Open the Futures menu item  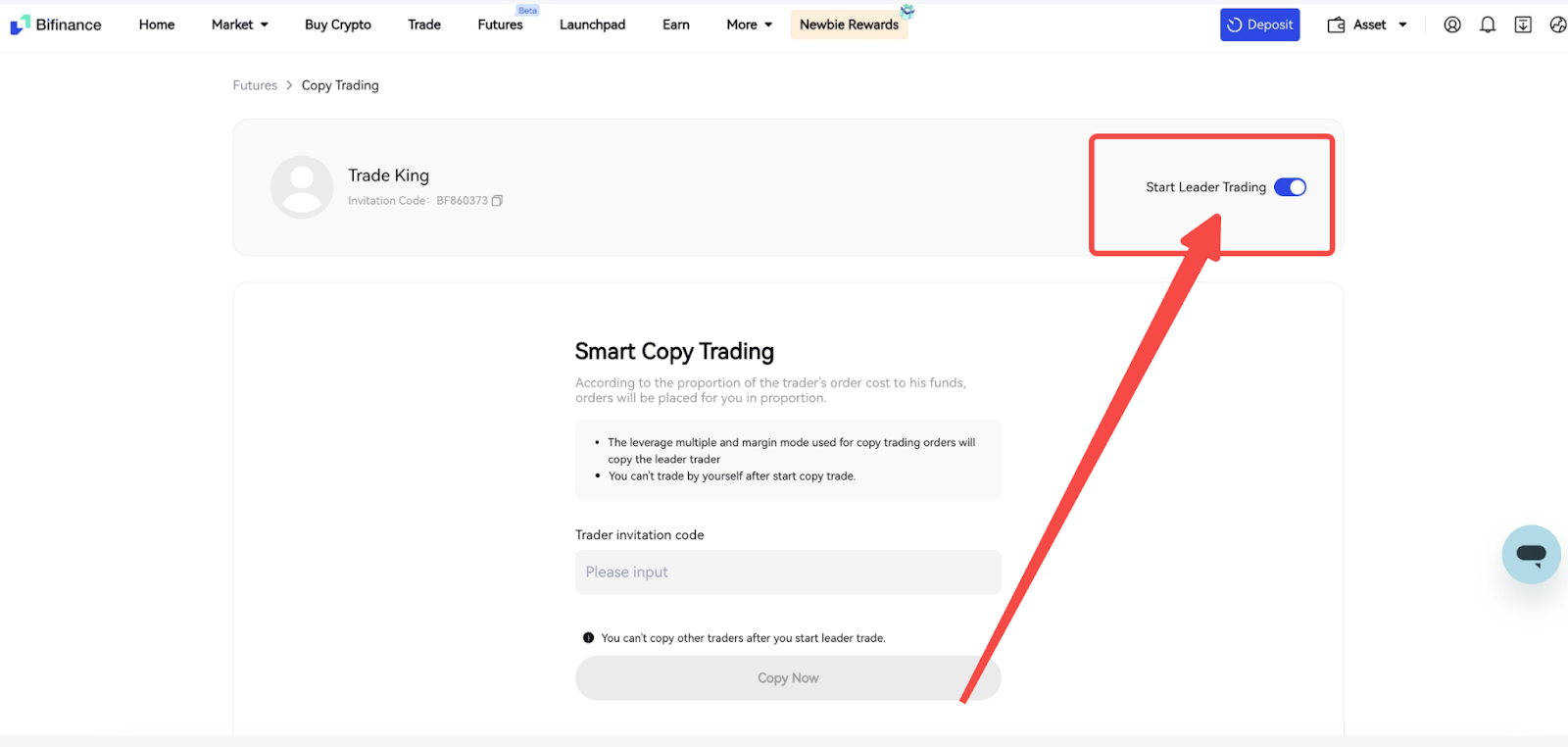pos(500,25)
